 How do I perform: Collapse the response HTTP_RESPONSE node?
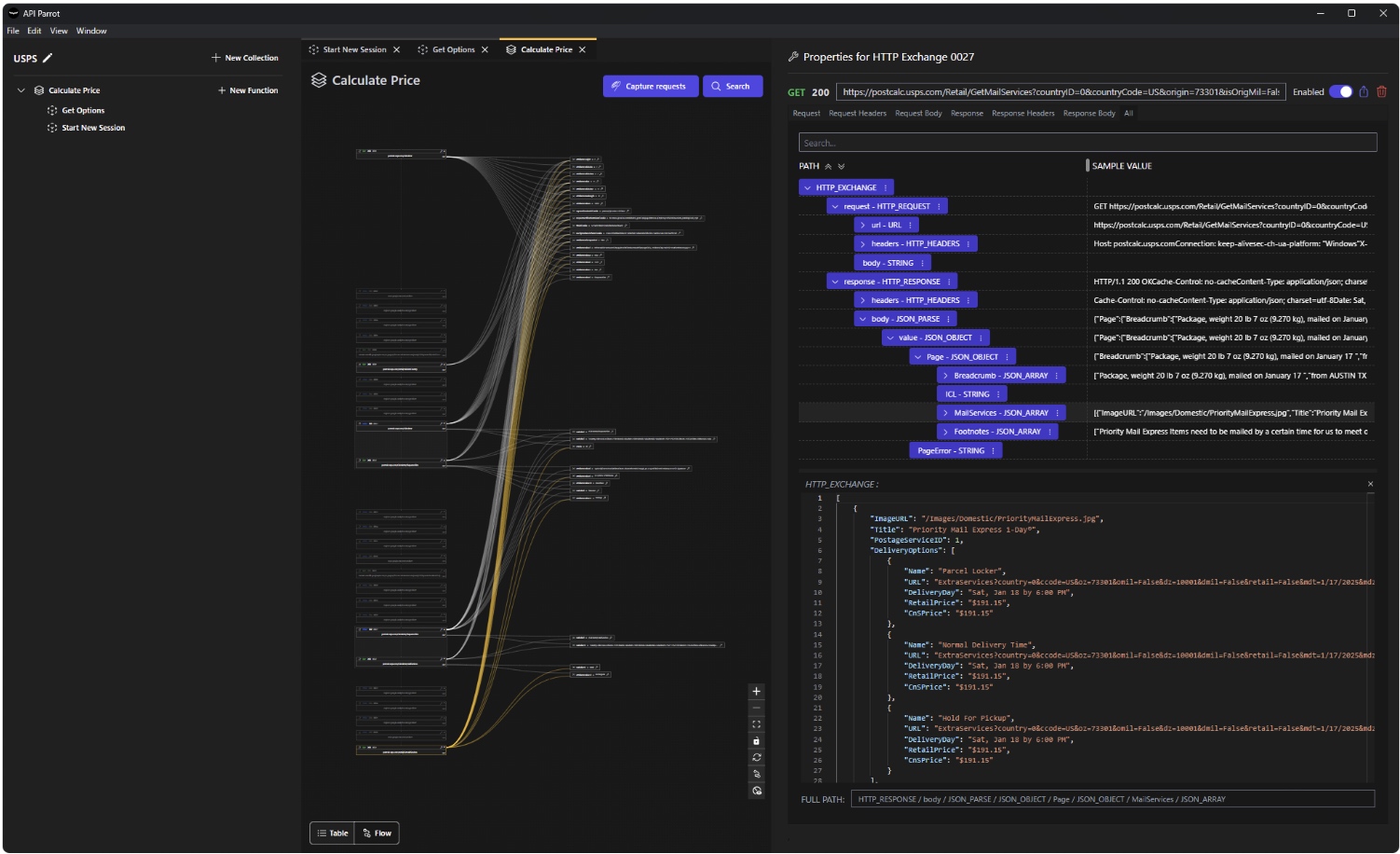tap(835, 282)
